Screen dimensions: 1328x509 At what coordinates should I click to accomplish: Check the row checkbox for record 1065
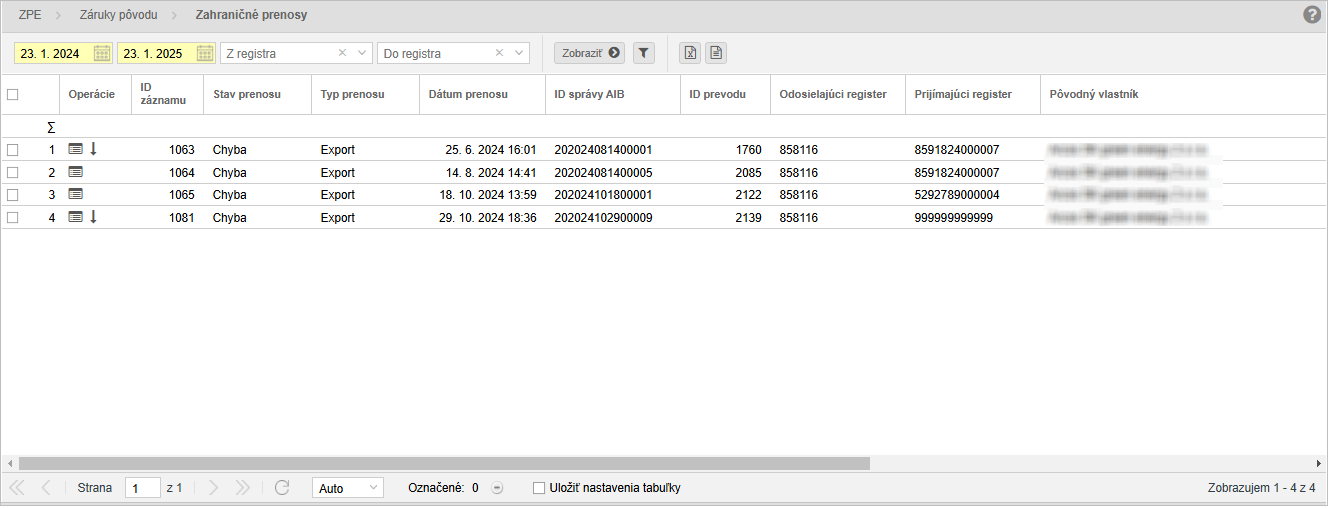[x=13, y=195]
